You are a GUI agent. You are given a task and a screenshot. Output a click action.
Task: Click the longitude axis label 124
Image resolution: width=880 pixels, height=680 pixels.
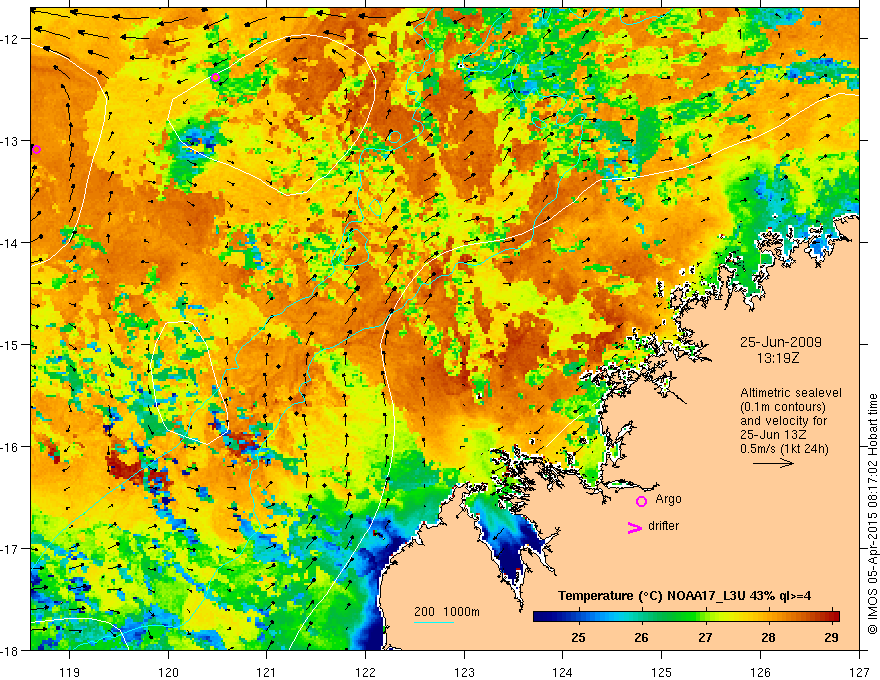pyautogui.click(x=563, y=672)
